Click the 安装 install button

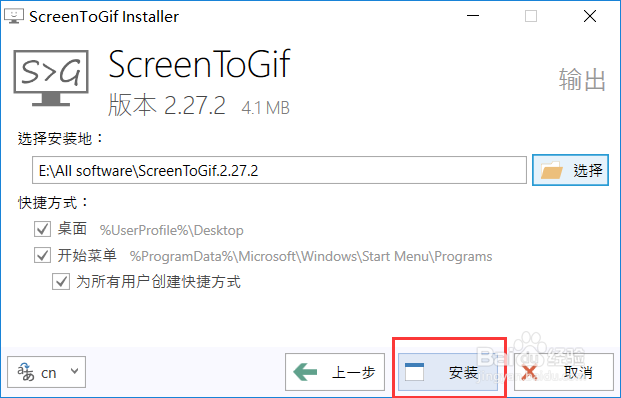(448, 372)
